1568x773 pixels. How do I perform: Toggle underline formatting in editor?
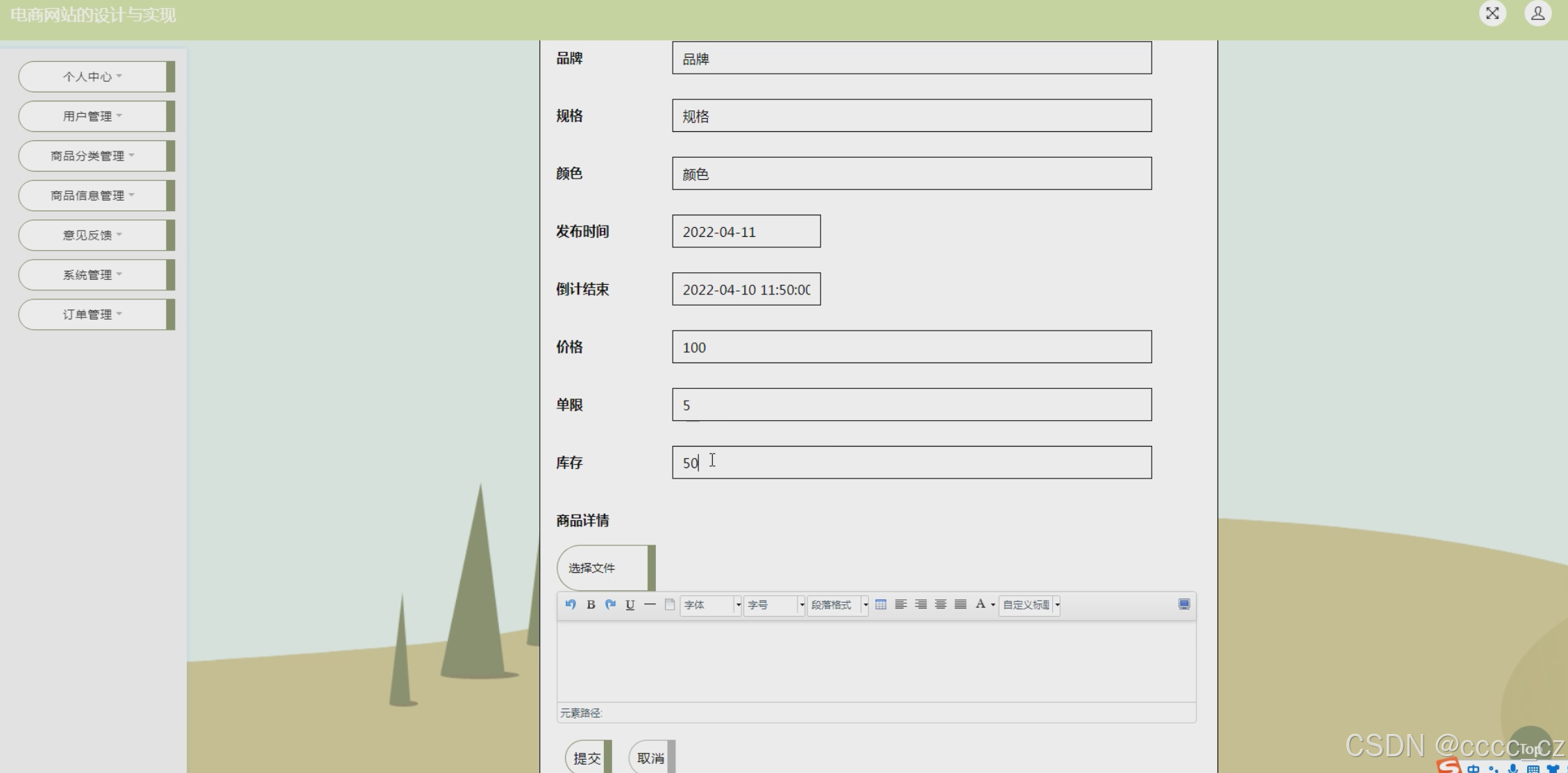630,604
